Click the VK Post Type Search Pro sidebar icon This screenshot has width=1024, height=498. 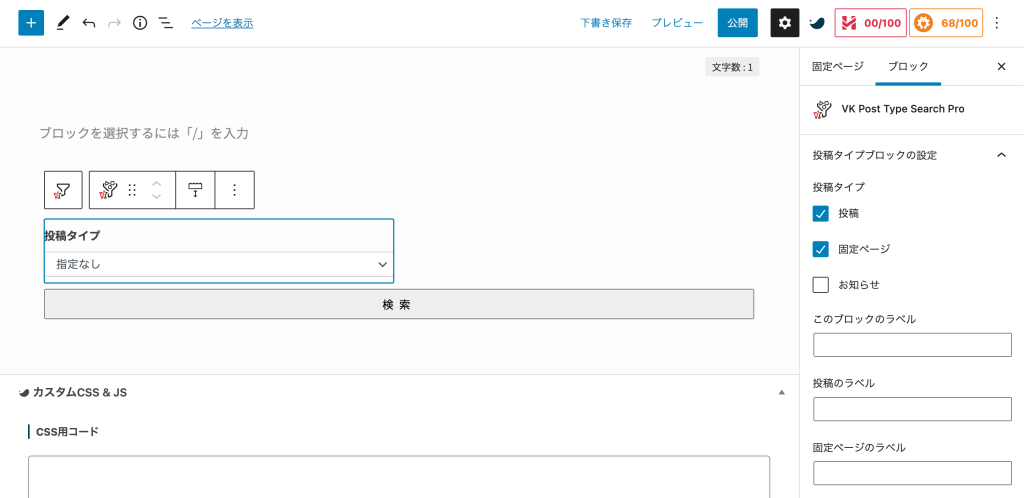click(822, 110)
